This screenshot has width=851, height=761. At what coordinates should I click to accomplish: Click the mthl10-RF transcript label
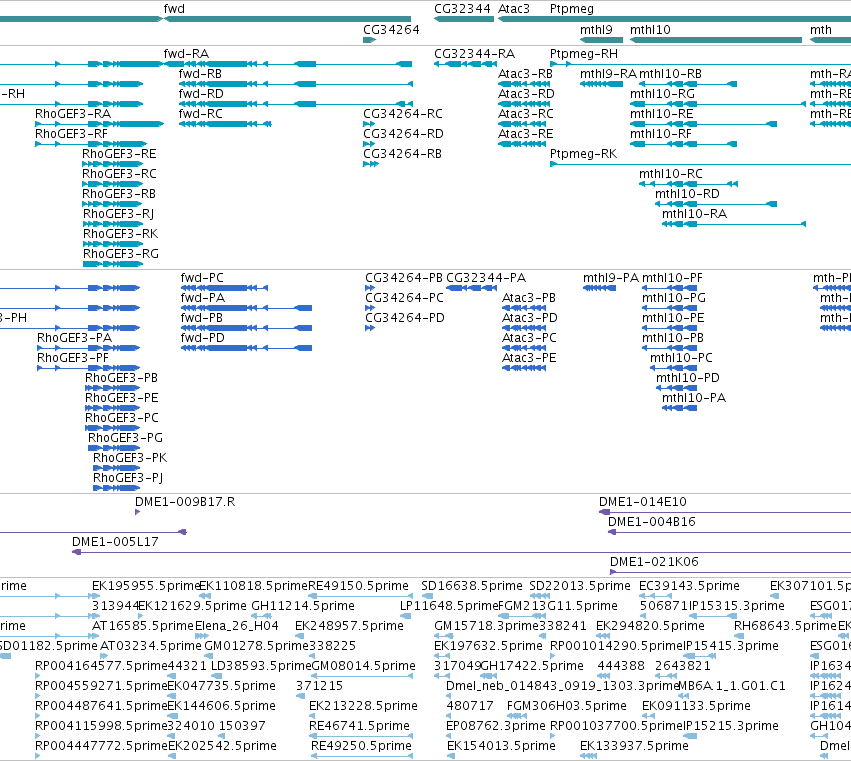point(661,134)
